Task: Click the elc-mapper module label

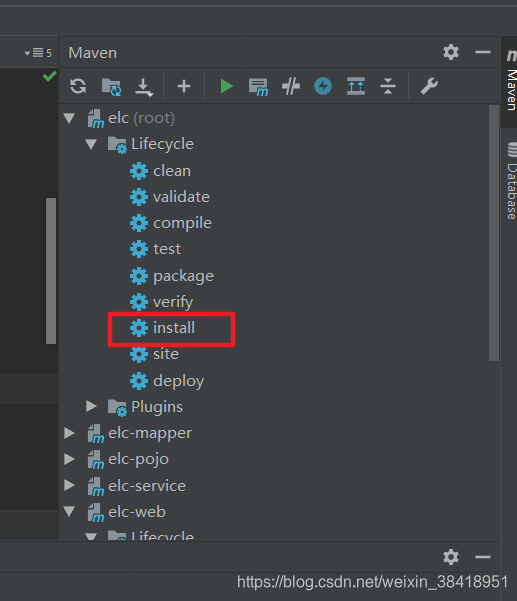Action: tap(150, 434)
